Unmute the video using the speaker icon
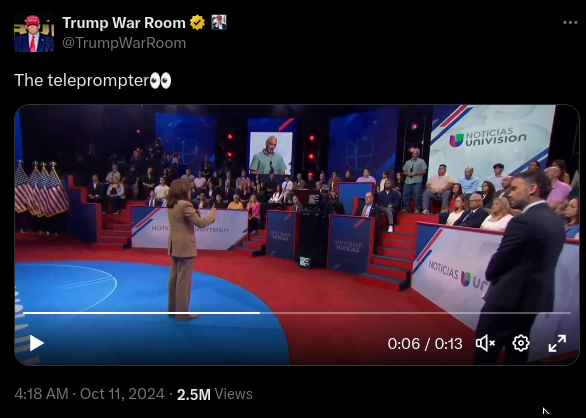 coord(485,343)
